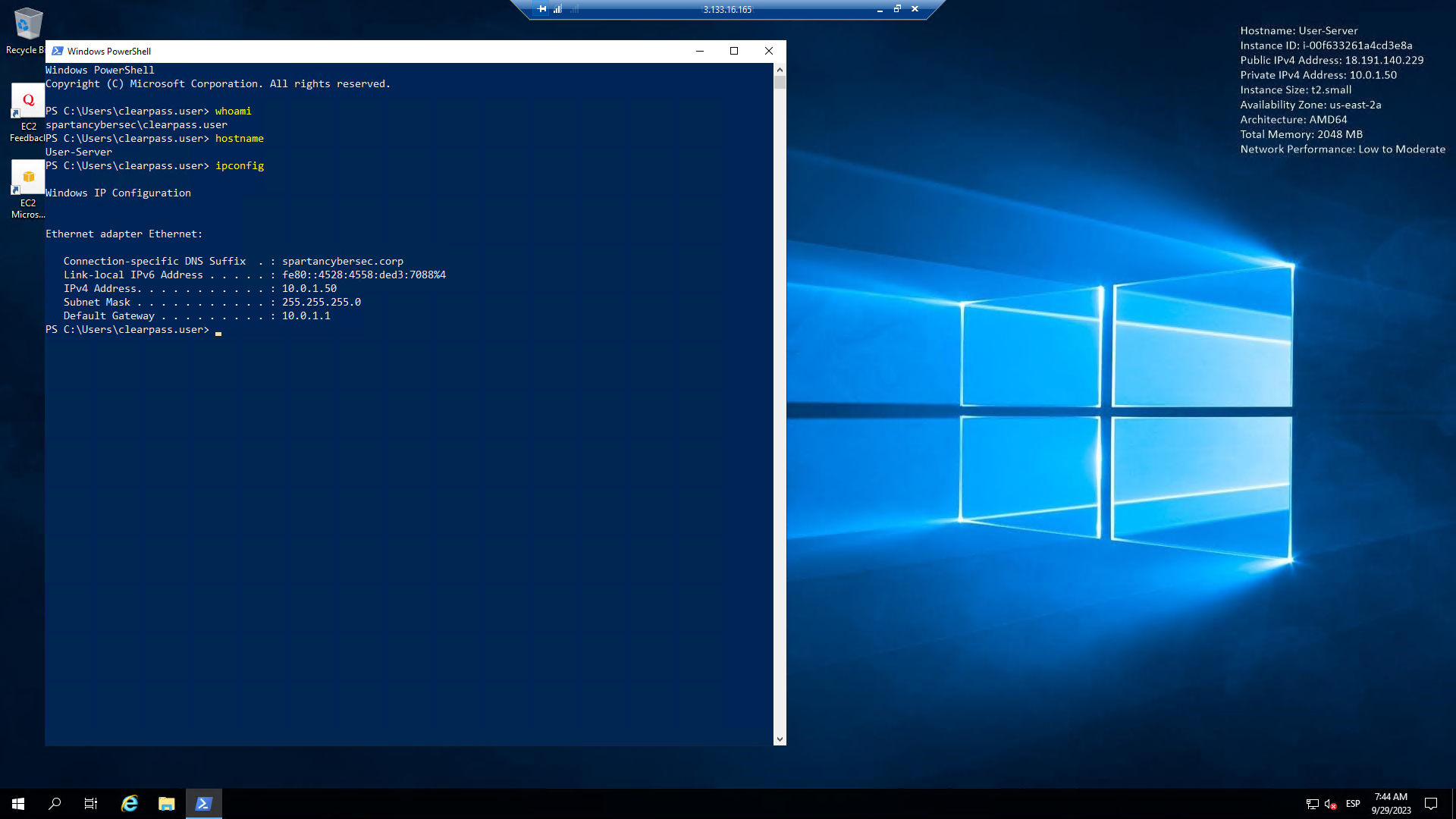Open the network status tray icon
The height and width of the screenshot is (819, 1456).
pyautogui.click(x=1312, y=804)
